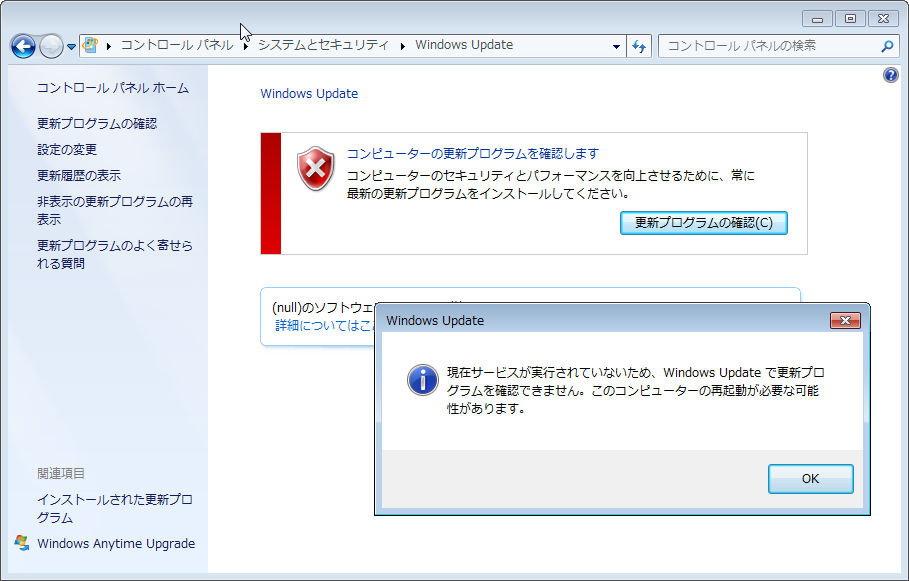The image size is (909, 581).
Task: Click the Back navigation arrow
Action: click(x=23, y=46)
